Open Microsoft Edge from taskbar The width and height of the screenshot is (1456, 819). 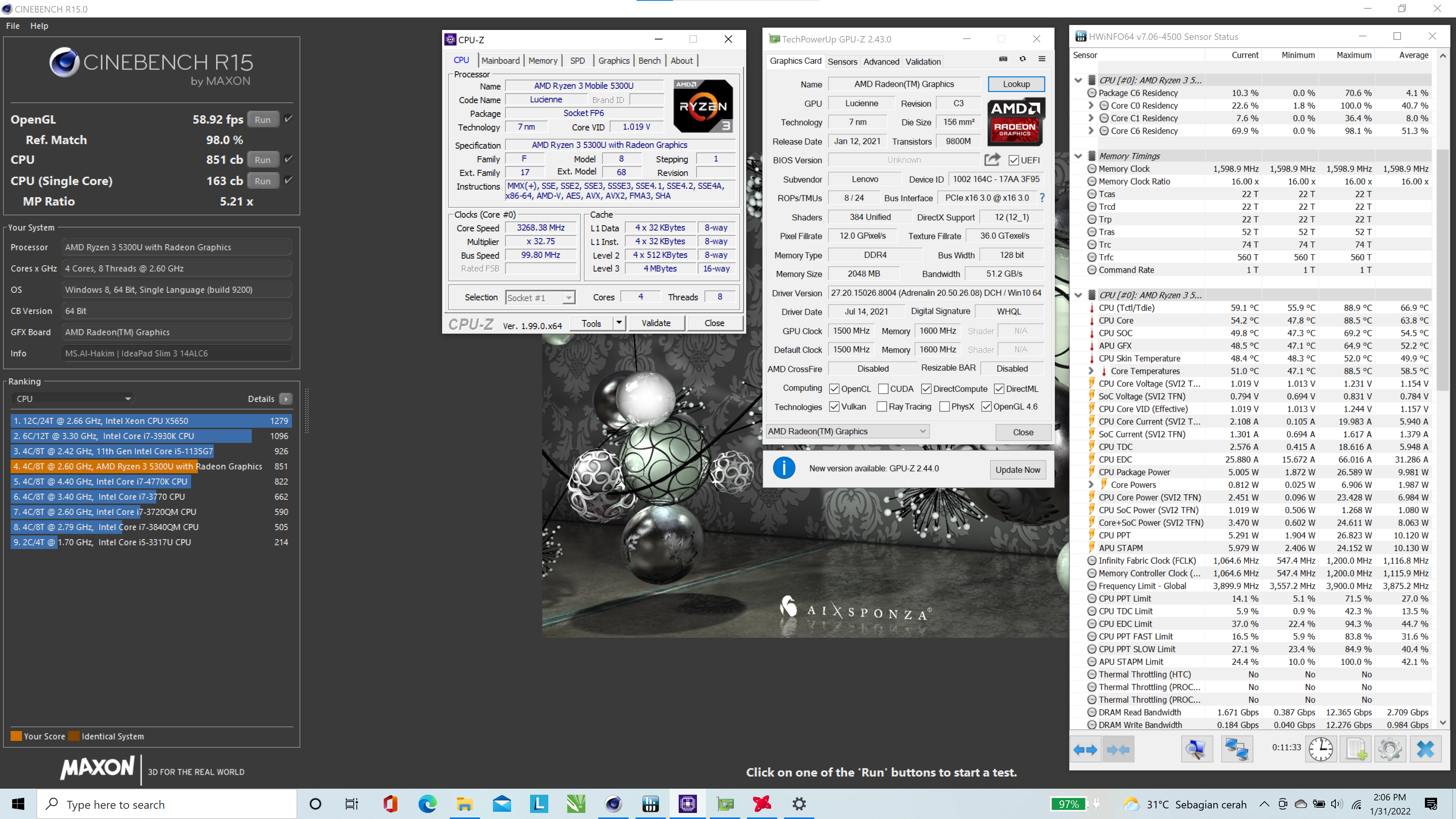pyautogui.click(x=427, y=804)
